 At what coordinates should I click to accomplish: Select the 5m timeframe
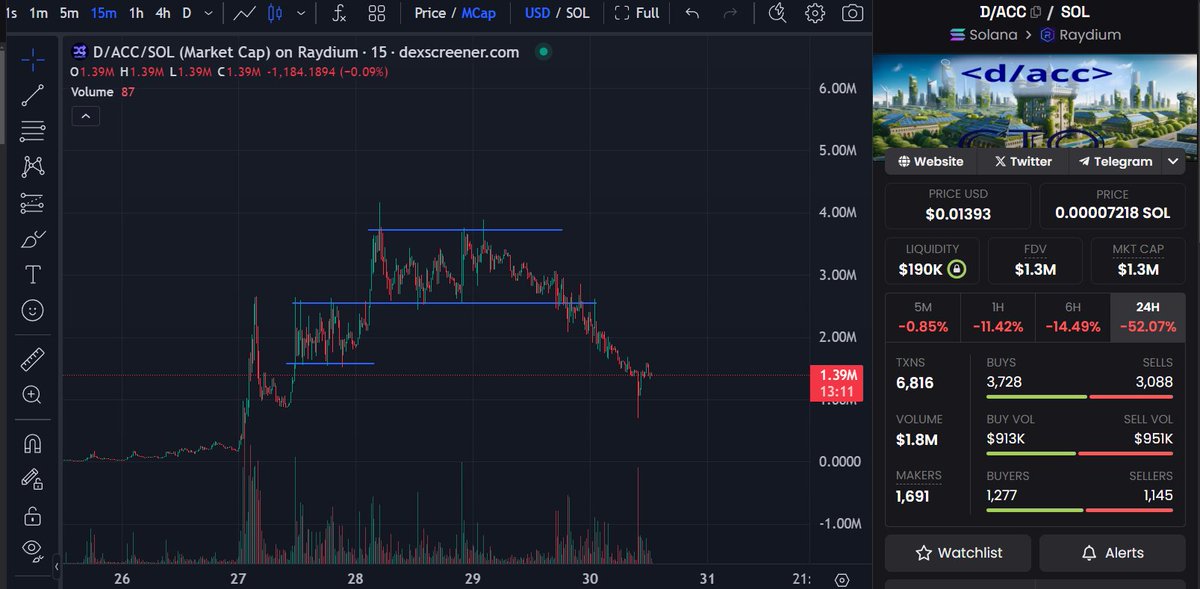click(69, 13)
